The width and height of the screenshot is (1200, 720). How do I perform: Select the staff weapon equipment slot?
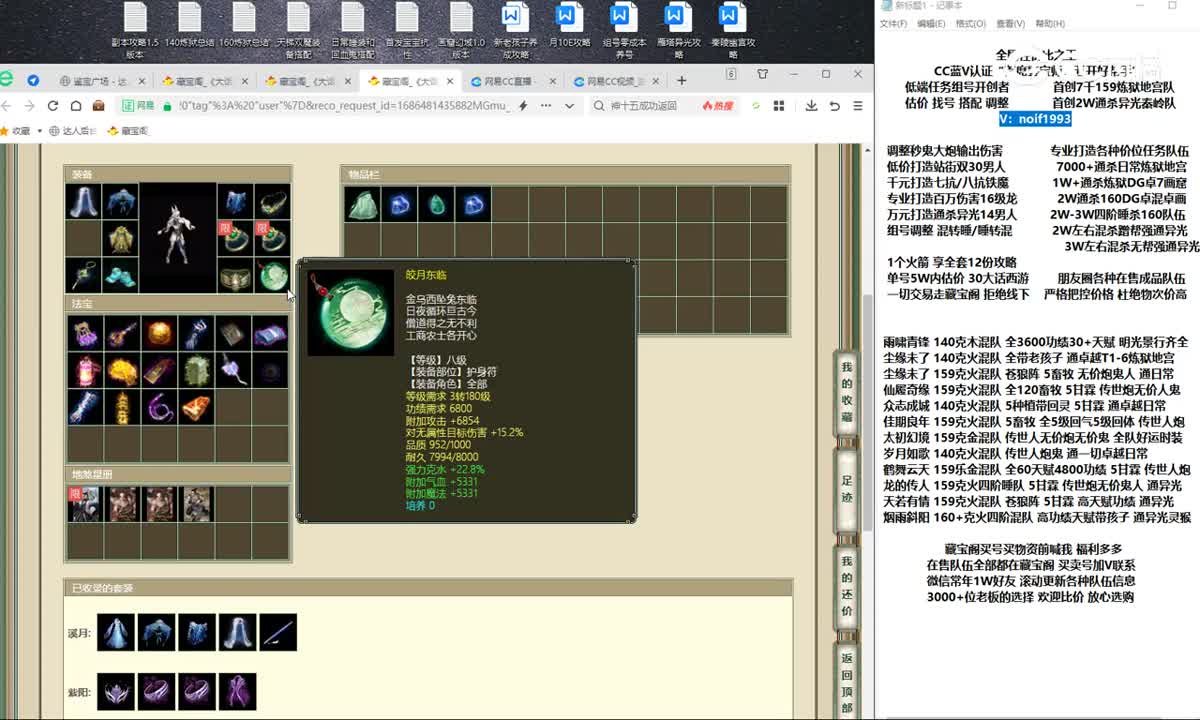83,276
